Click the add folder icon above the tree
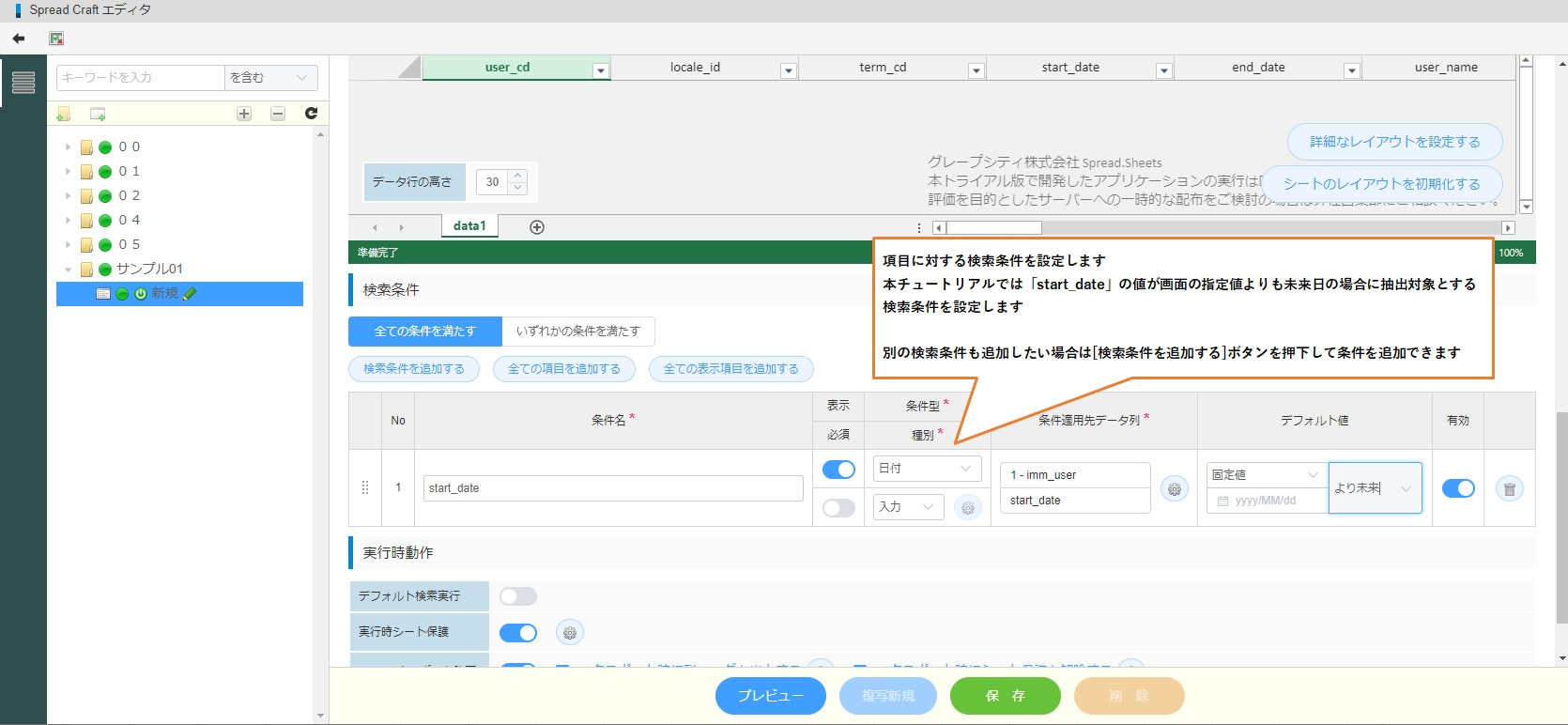1568x725 pixels. tap(63, 114)
